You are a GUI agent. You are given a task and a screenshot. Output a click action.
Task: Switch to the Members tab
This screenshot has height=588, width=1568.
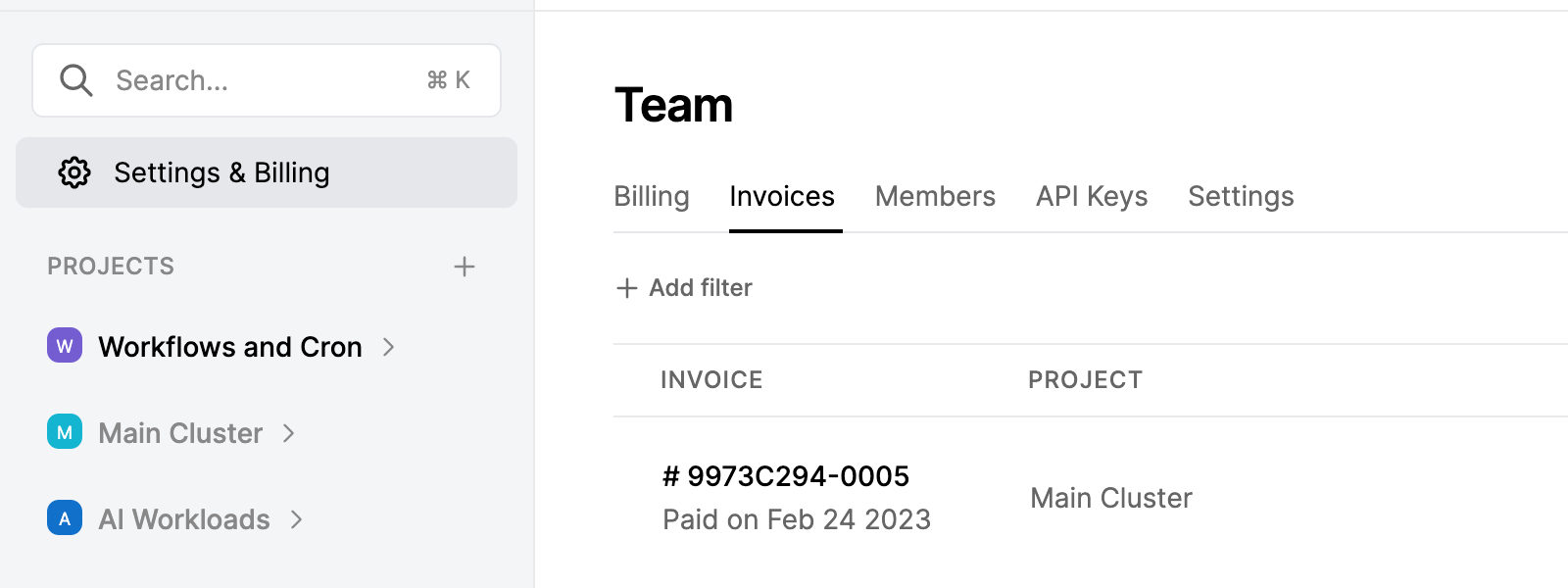click(x=935, y=197)
